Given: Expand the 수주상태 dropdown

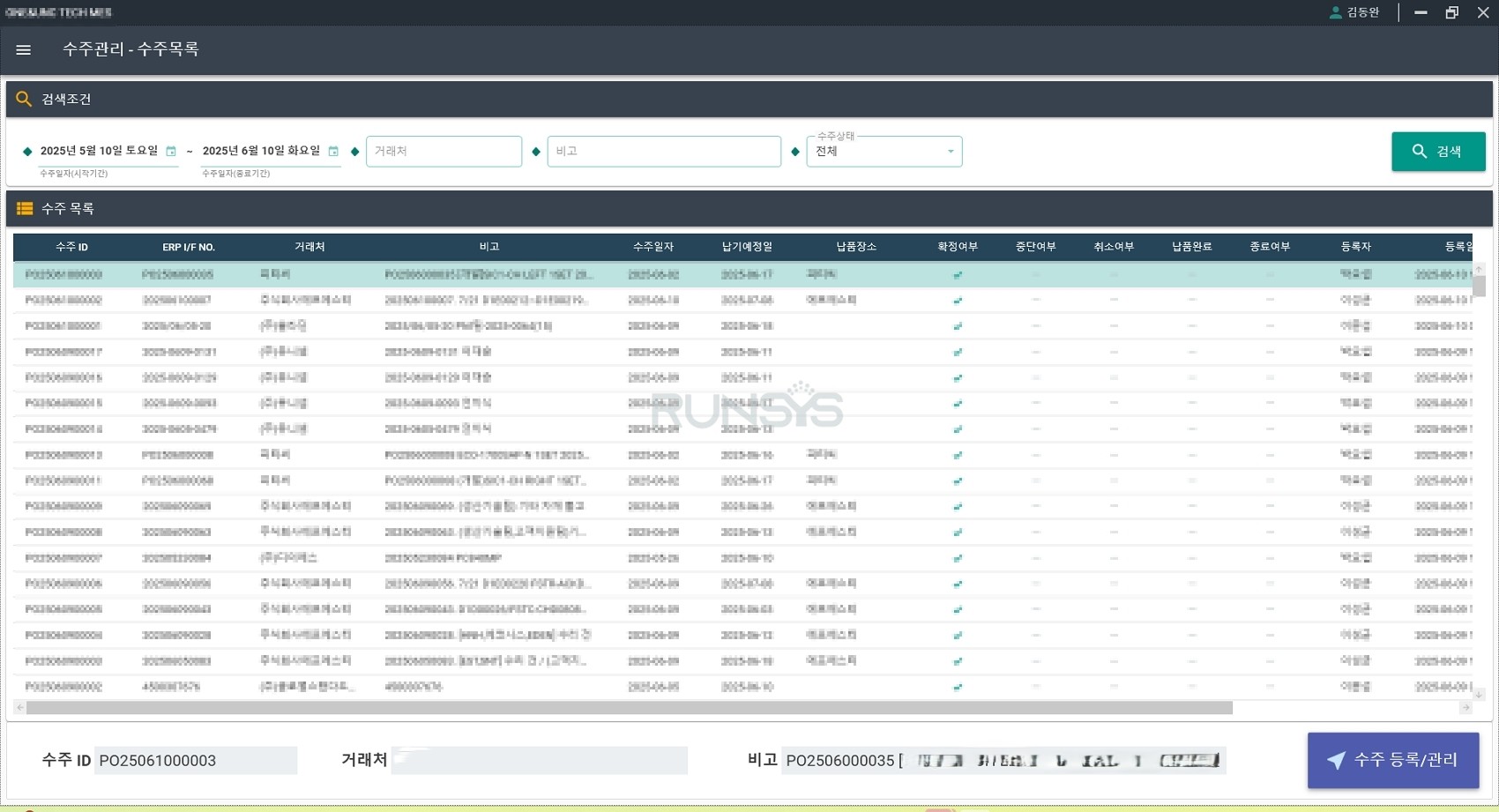Looking at the screenshot, I should click(950, 152).
